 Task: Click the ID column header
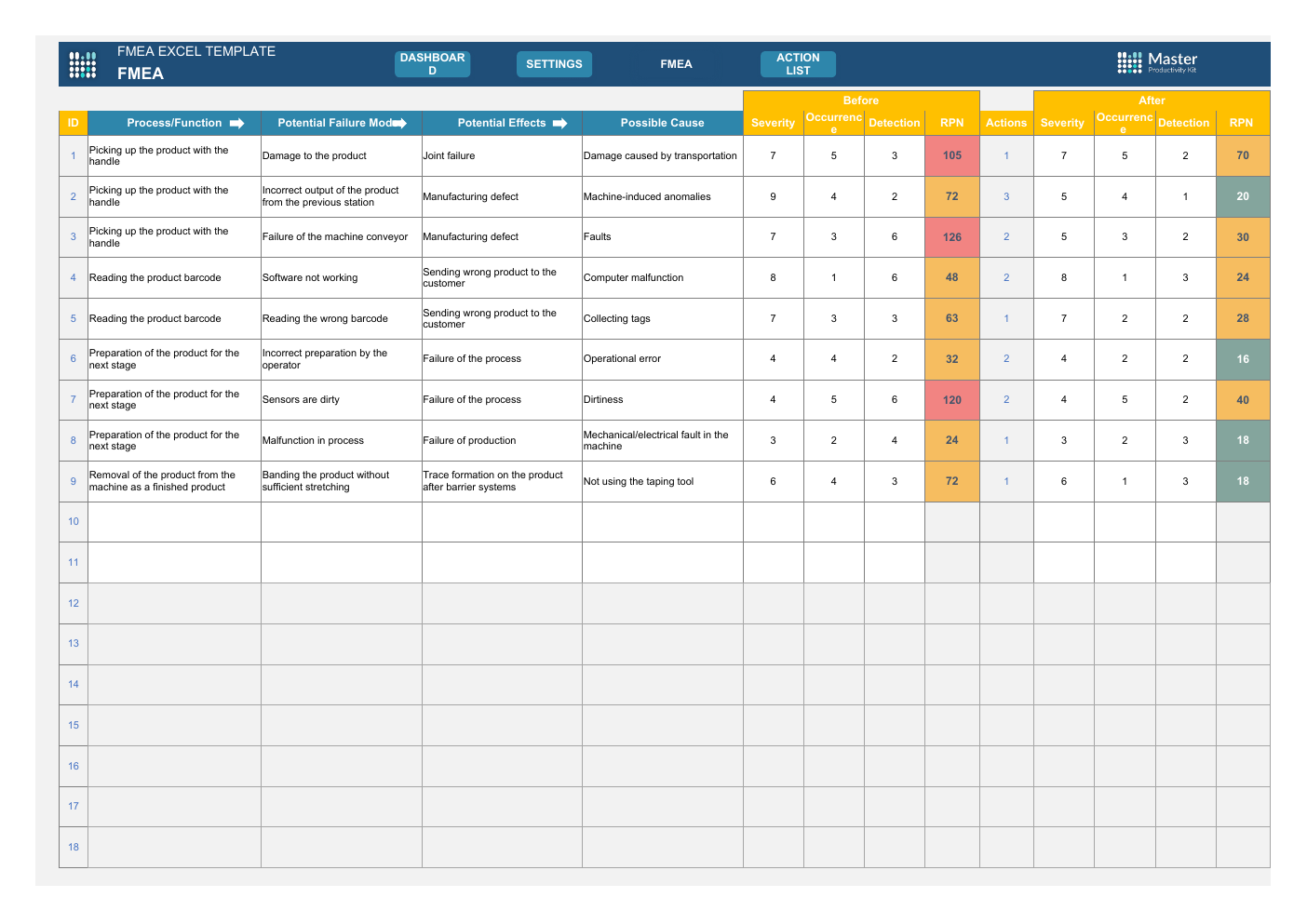click(x=74, y=123)
